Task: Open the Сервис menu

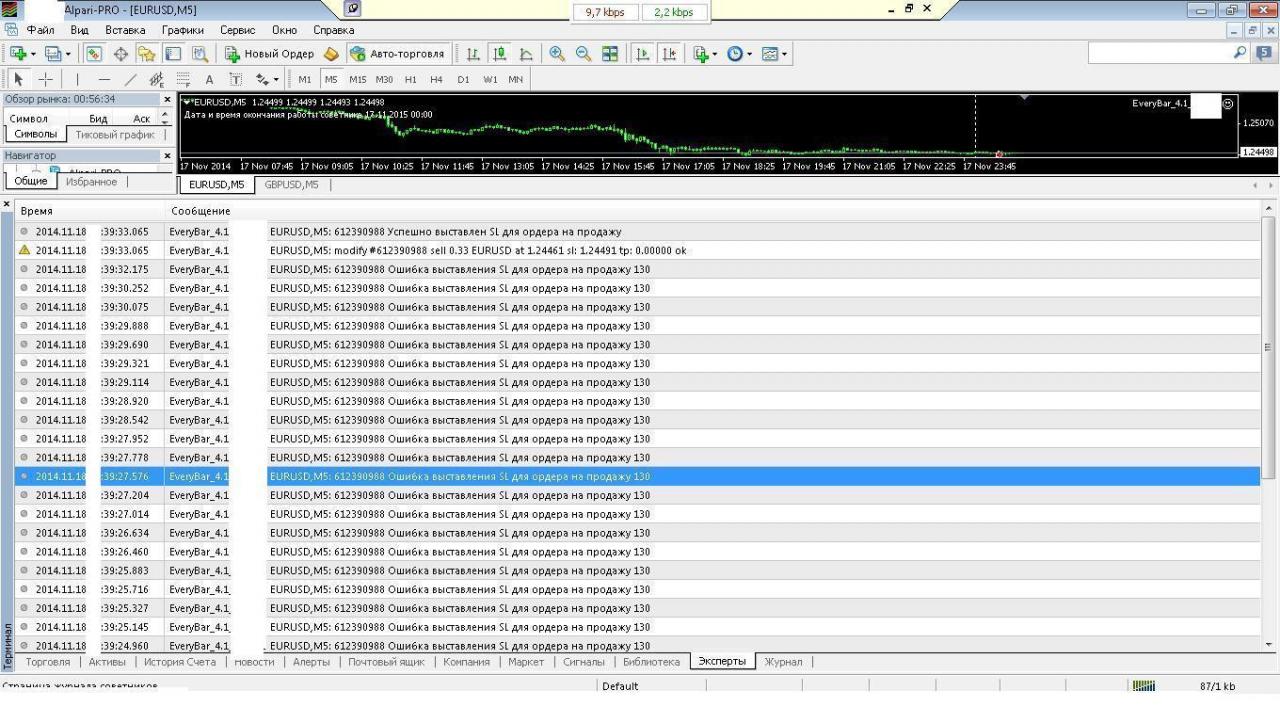Action: click(238, 30)
